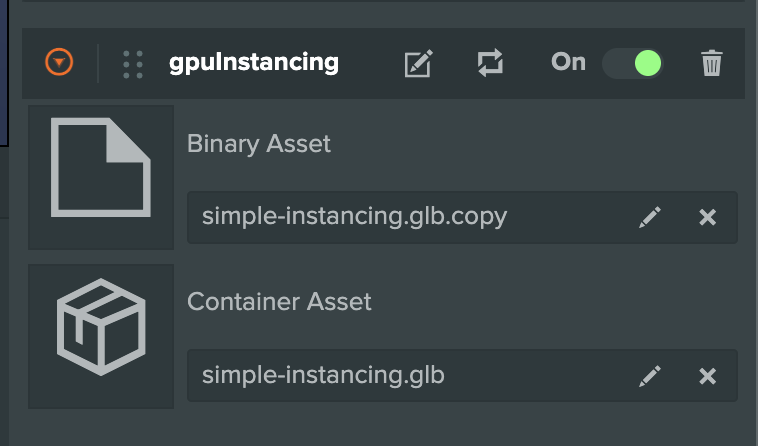Screen dimensions: 758x446
Task: Click the gpuInstancing drag handle dots
Action: click(x=132, y=63)
